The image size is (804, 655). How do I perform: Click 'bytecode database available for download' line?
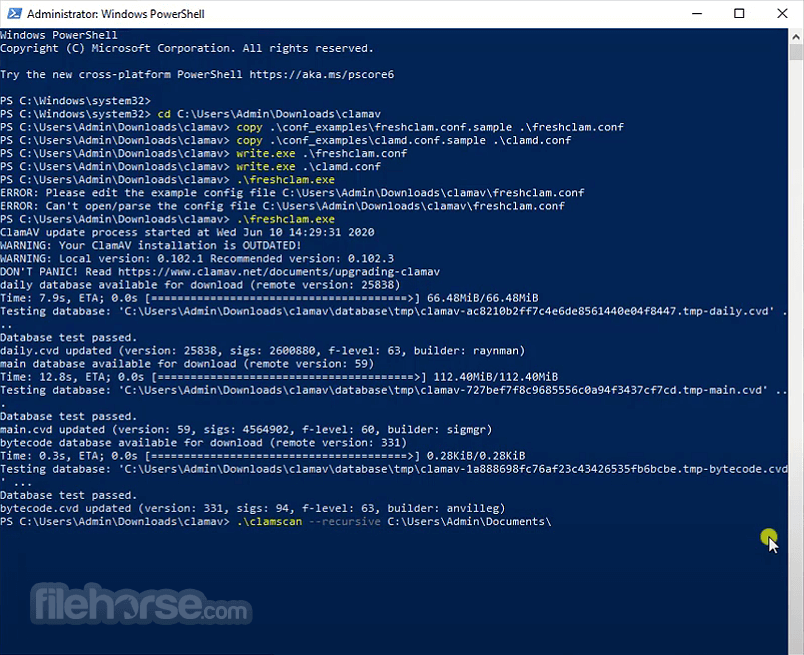(x=204, y=443)
